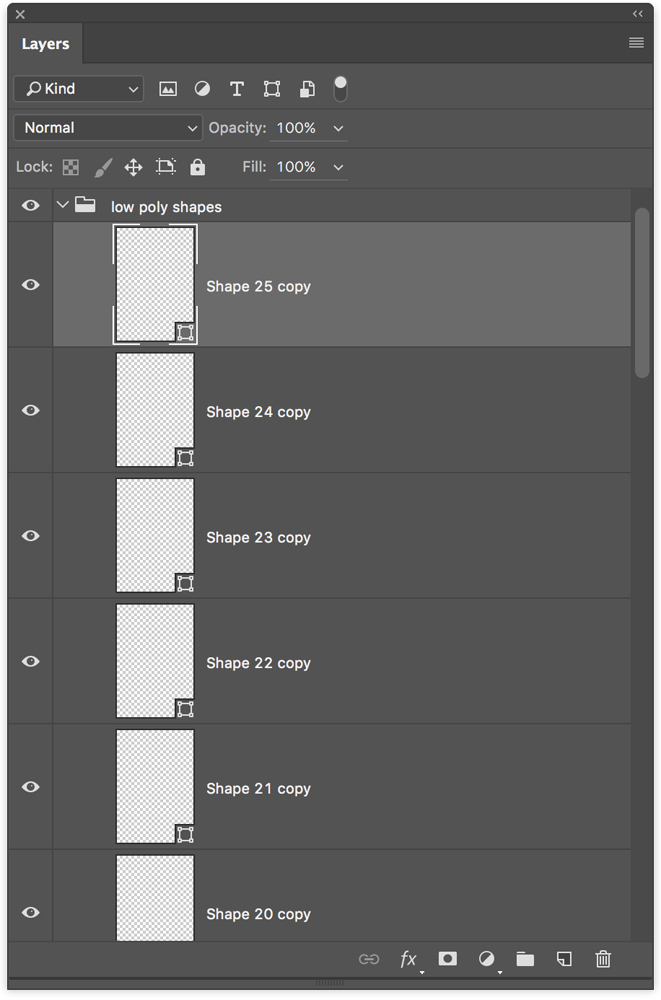Click the Lock all padlock icon
Image resolution: width=661 pixels, height=1000 pixels.
tap(198, 167)
